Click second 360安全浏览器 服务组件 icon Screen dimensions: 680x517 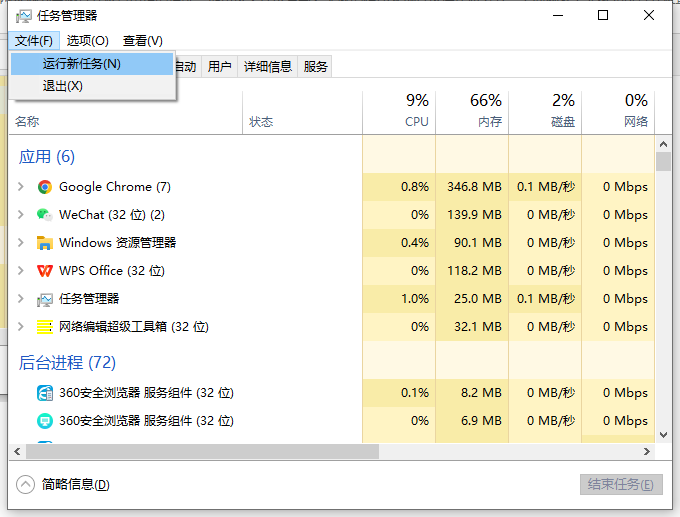44,421
